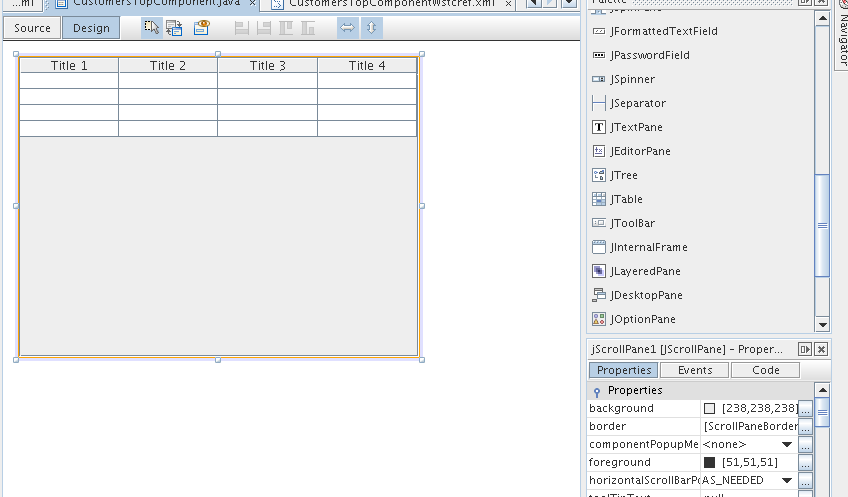The width and height of the screenshot is (848, 497).
Task: Select JTable in the palette
Action: 626,199
